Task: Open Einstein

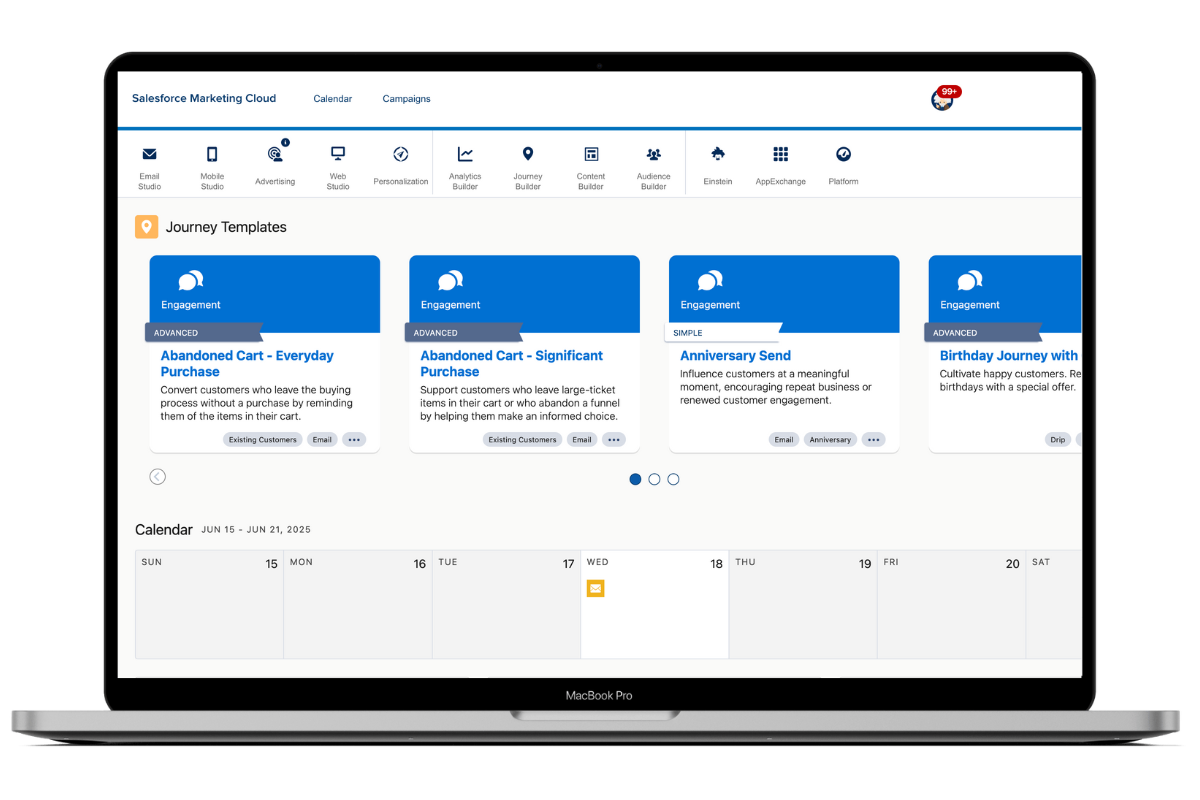Action: pyautogui.click(x=718, y=165)
